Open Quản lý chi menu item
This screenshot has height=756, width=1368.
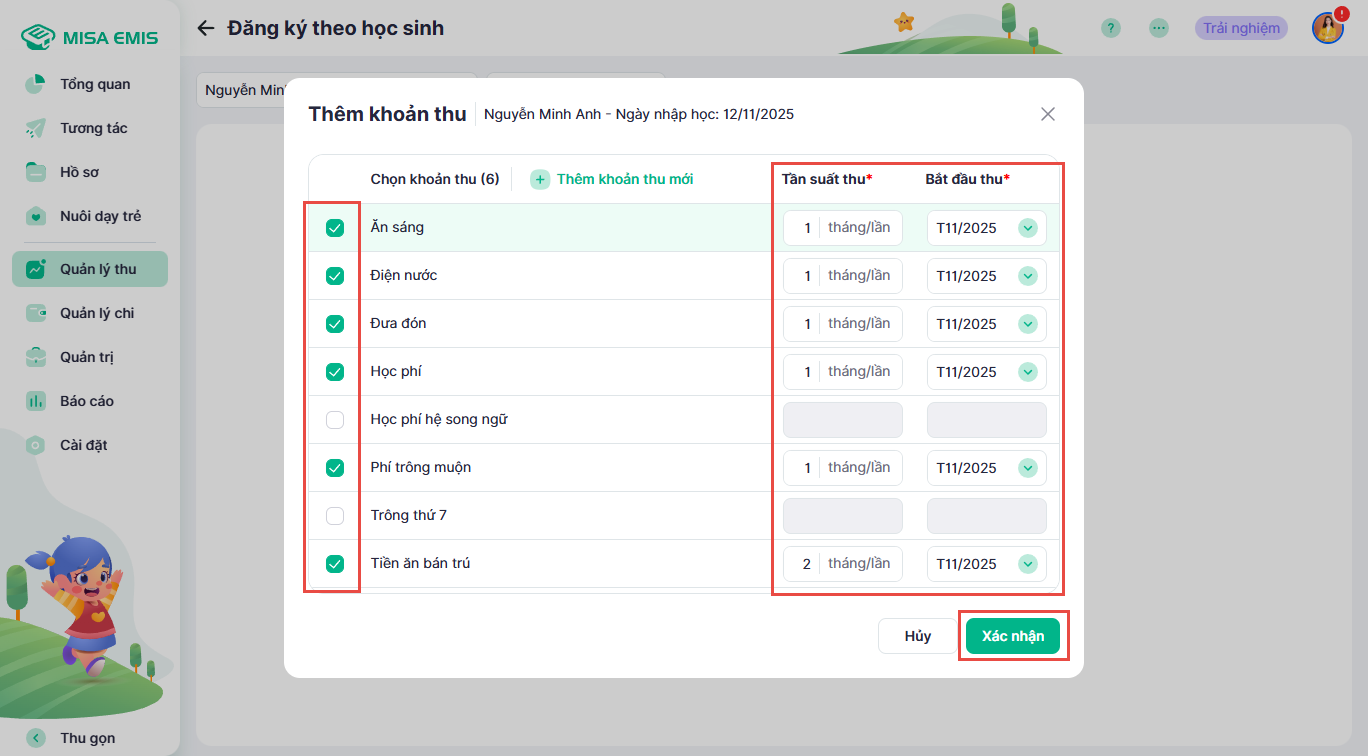coord(96,313)
